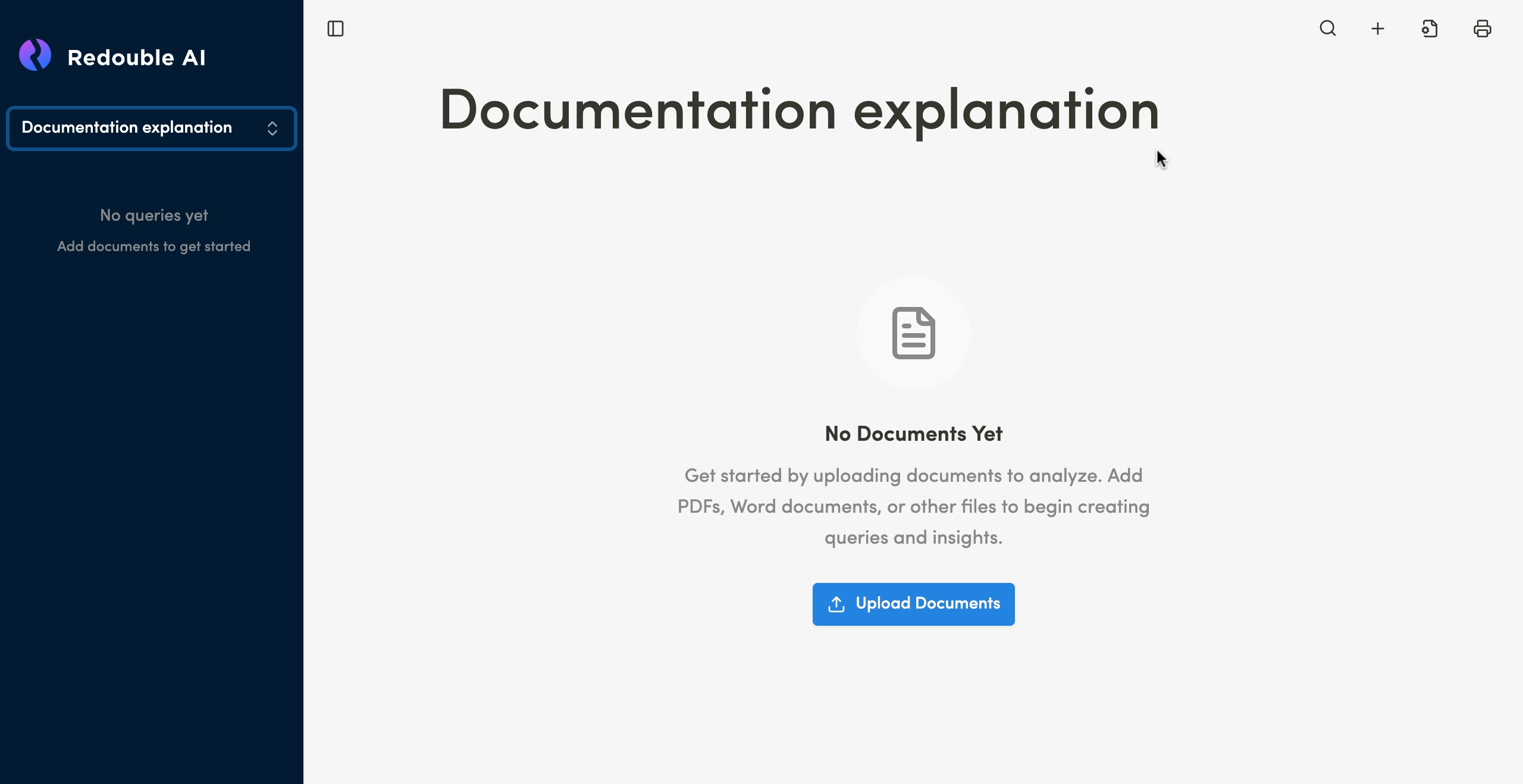The width and height of the screenshot is (1523, 784).
Task: Click the plus icon to add new
Action: (x=1378, y=29)
